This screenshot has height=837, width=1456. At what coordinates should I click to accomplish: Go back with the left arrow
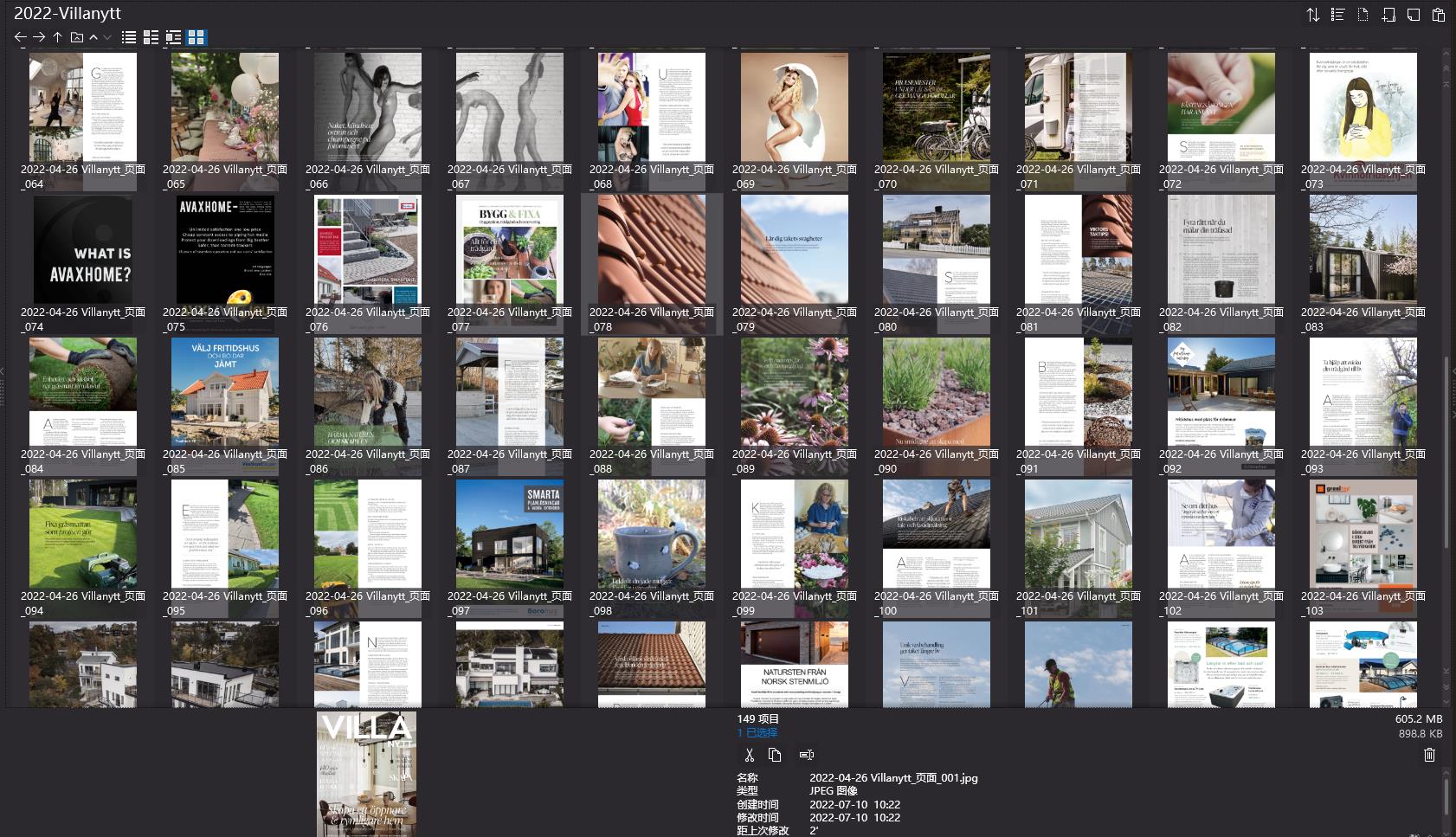click(20, 37)
